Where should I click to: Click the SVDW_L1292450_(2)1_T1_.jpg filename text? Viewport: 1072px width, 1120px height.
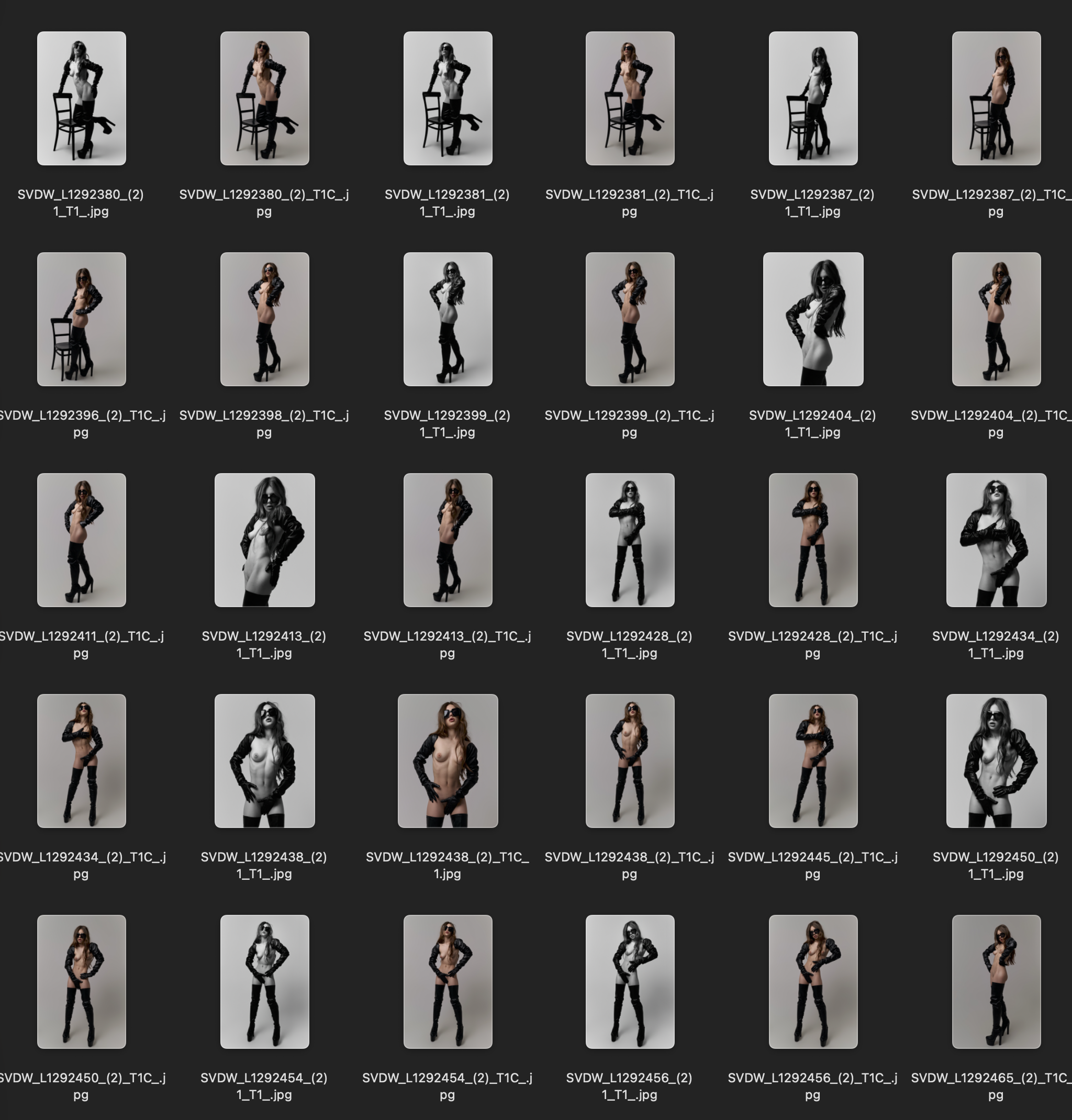(996, 865)
